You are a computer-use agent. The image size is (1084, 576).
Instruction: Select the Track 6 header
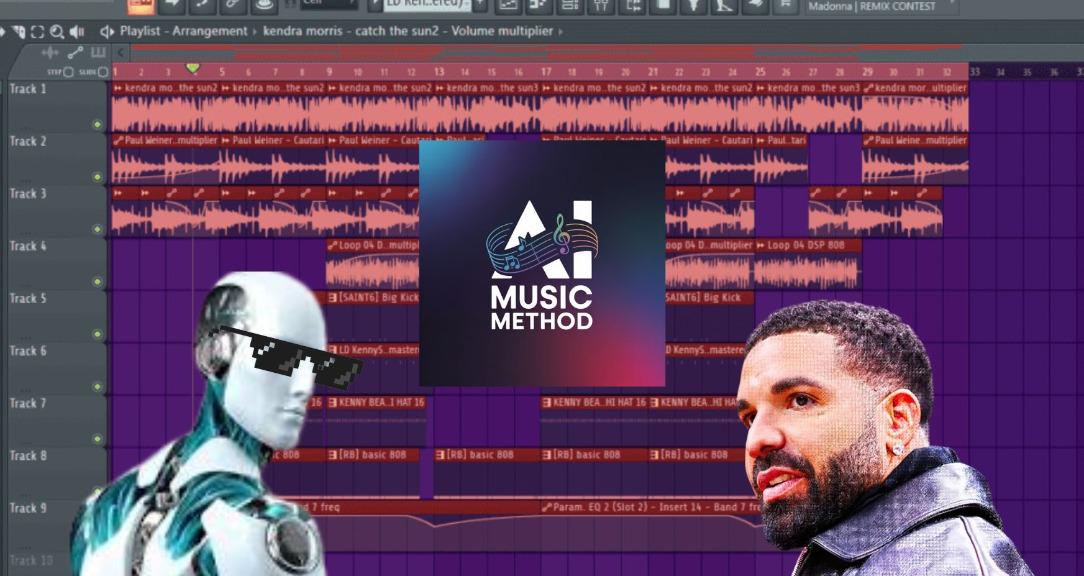57,369
